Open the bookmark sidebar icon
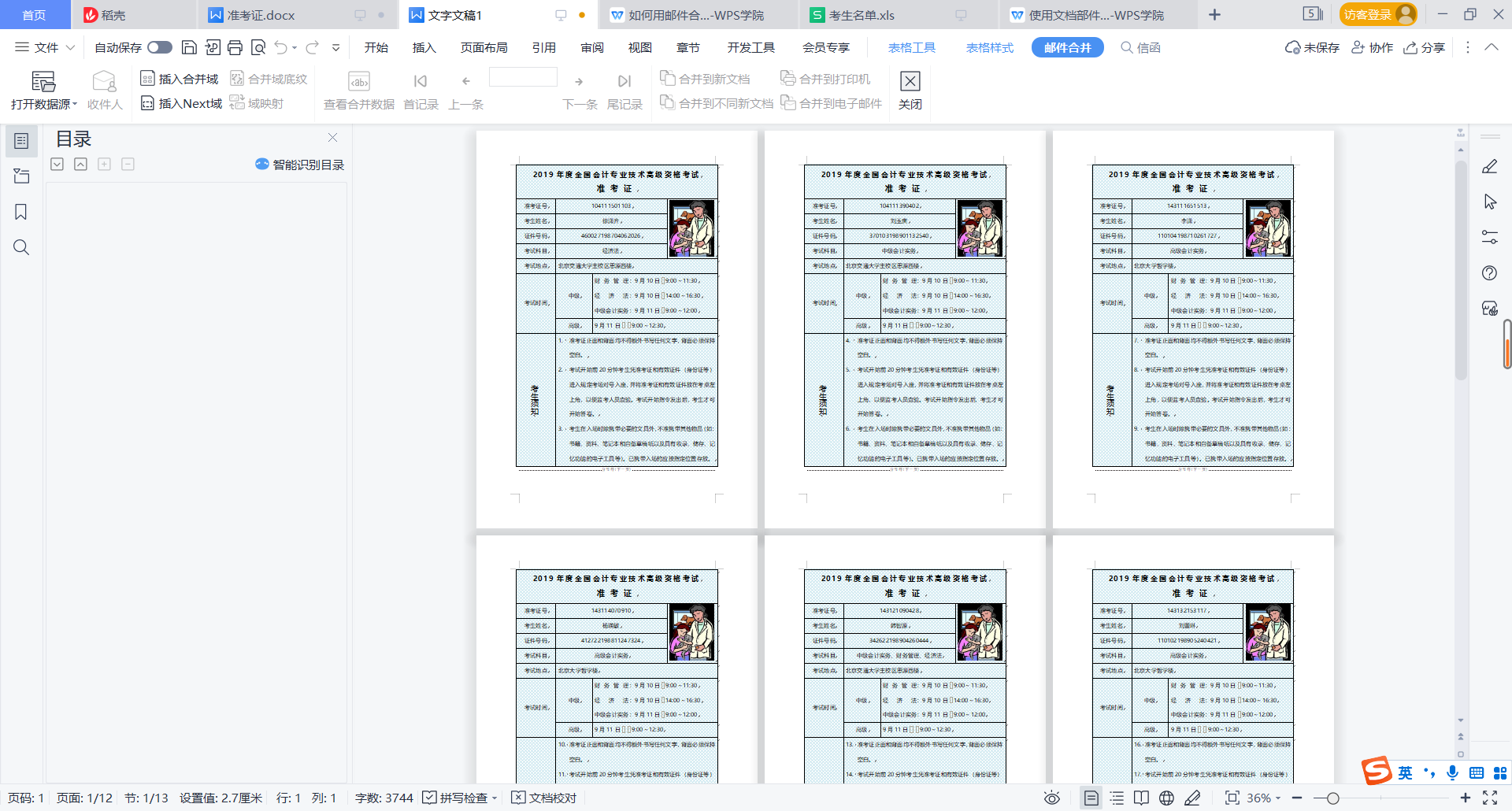The image size is (1512, 811). pos(21,212)
